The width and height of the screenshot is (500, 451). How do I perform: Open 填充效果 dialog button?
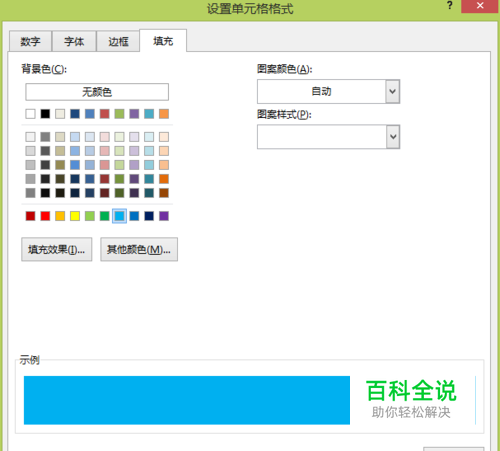coord(56,249)
